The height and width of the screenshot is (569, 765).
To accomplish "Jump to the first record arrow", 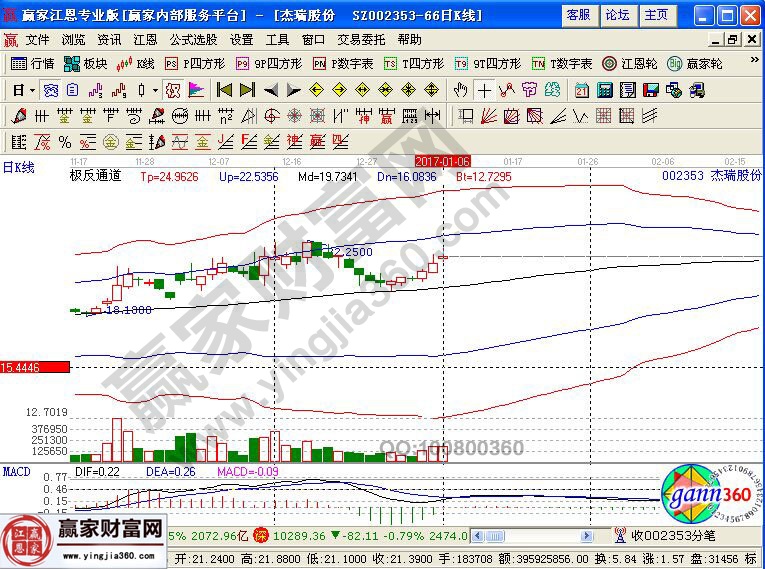I will (x=224, y=90).
